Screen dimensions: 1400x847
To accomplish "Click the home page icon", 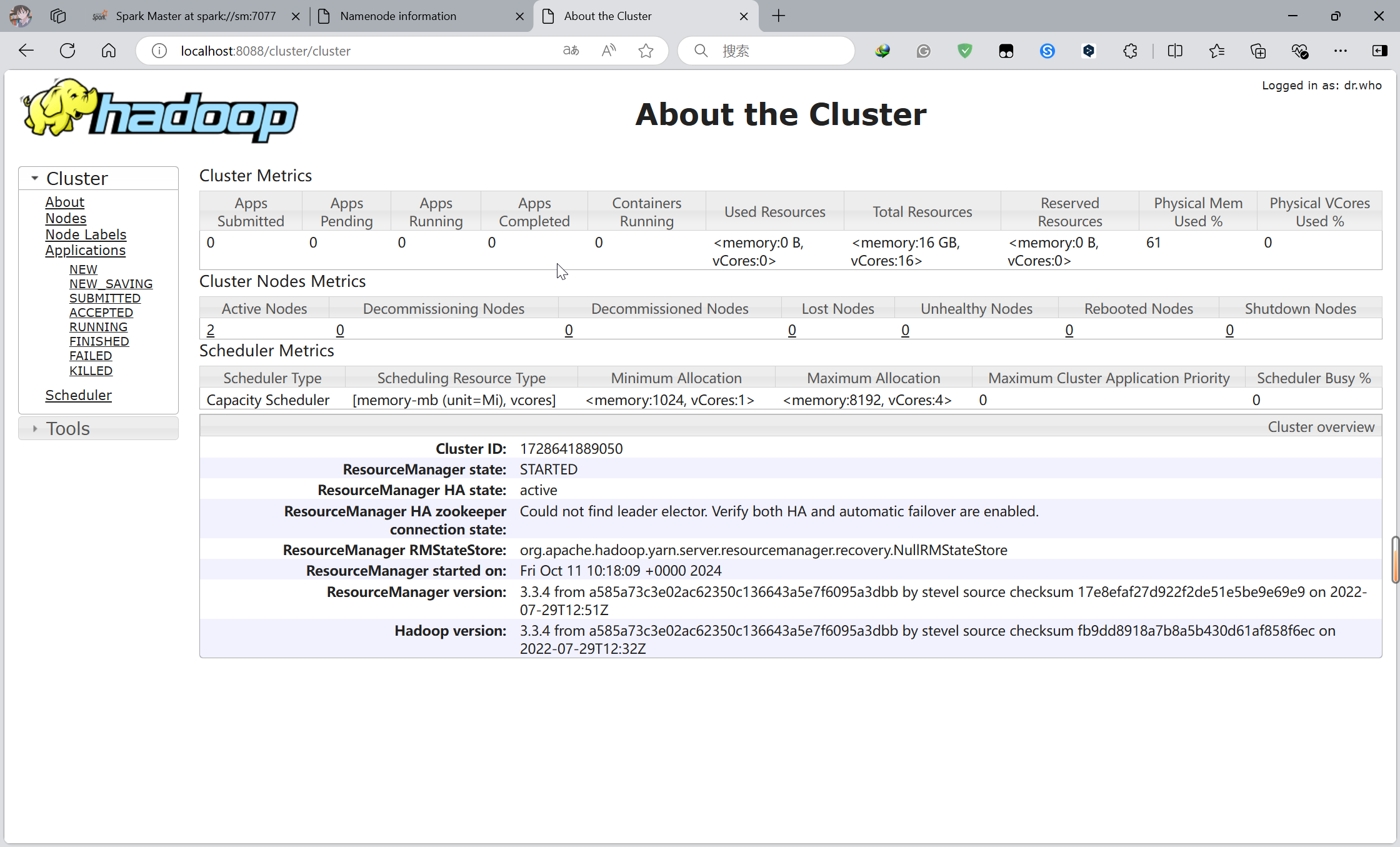I will pyautogui.click(x=109, y=51).
